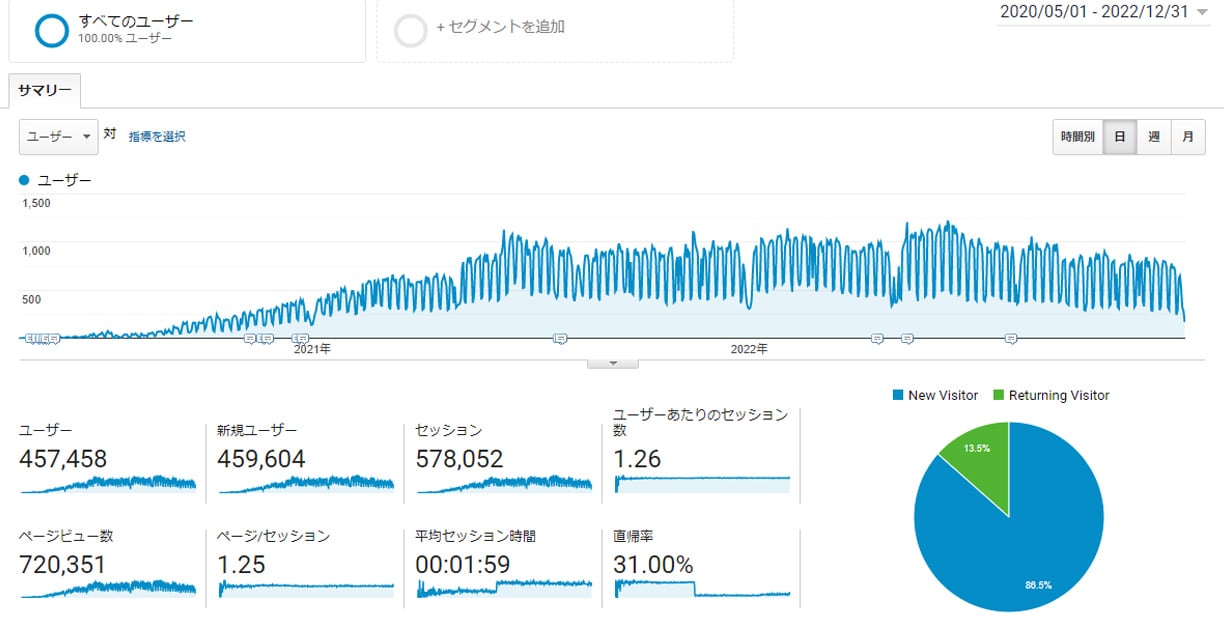Screen dimensions: 1224x620
Task: Collapse the chart using the arrow below it
Action: click(612, 363)
